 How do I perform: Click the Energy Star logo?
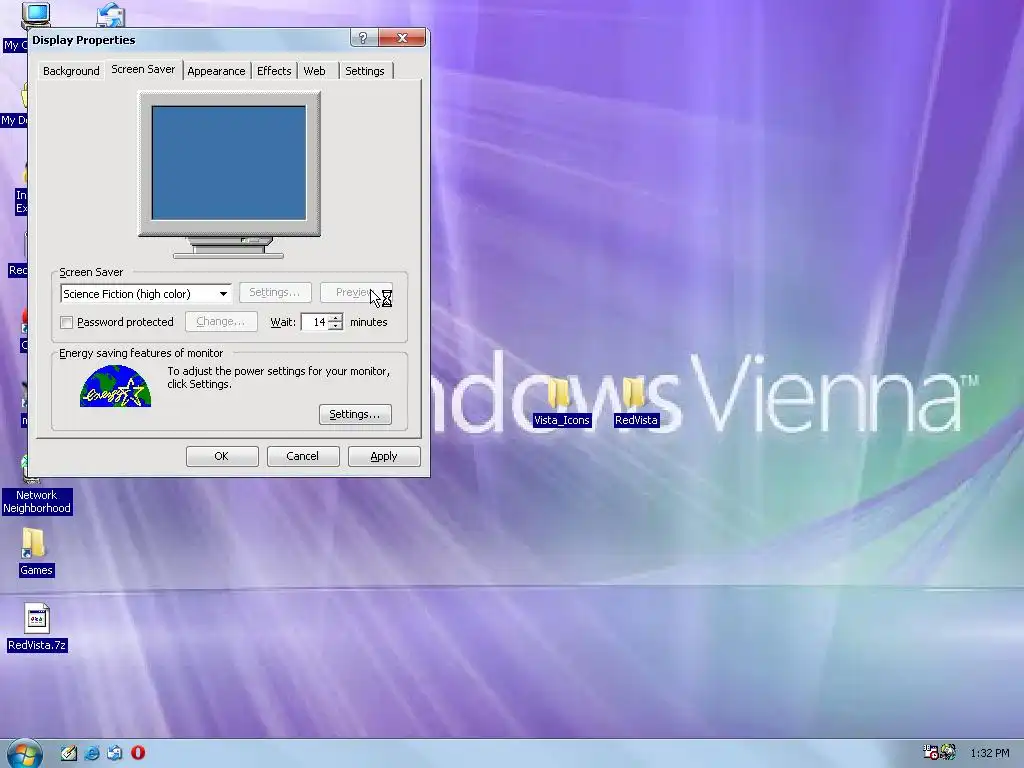click(116, 386)
